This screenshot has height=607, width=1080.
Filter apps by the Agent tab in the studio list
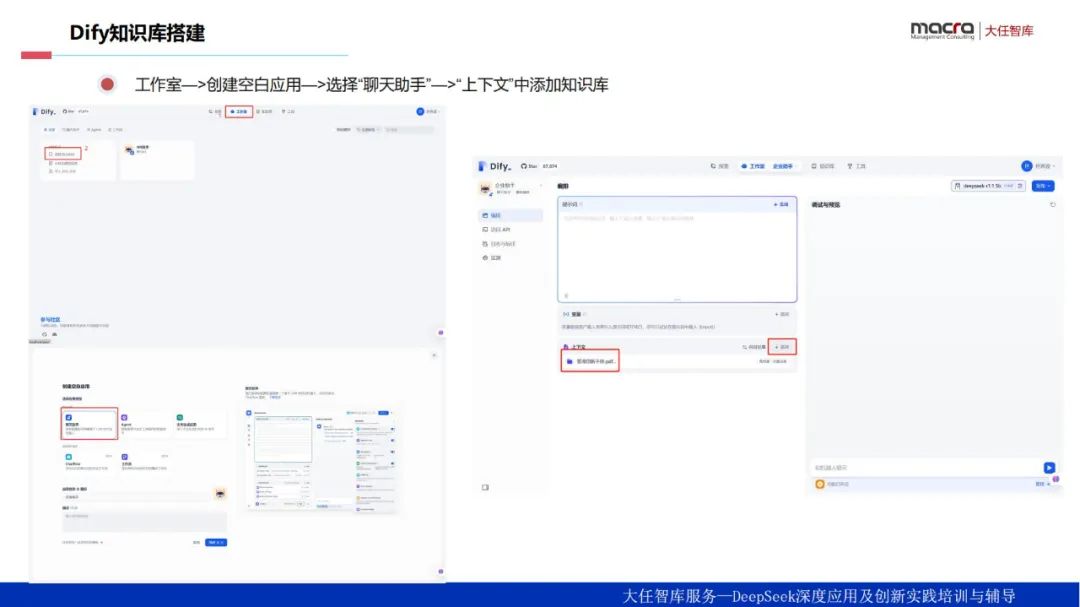[94, 130]
